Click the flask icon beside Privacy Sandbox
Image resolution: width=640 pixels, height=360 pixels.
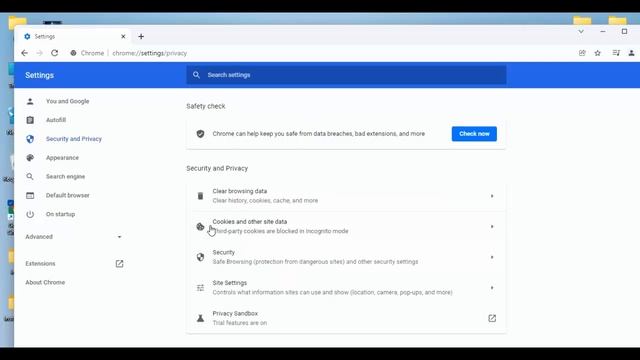(x=200, y=318)
